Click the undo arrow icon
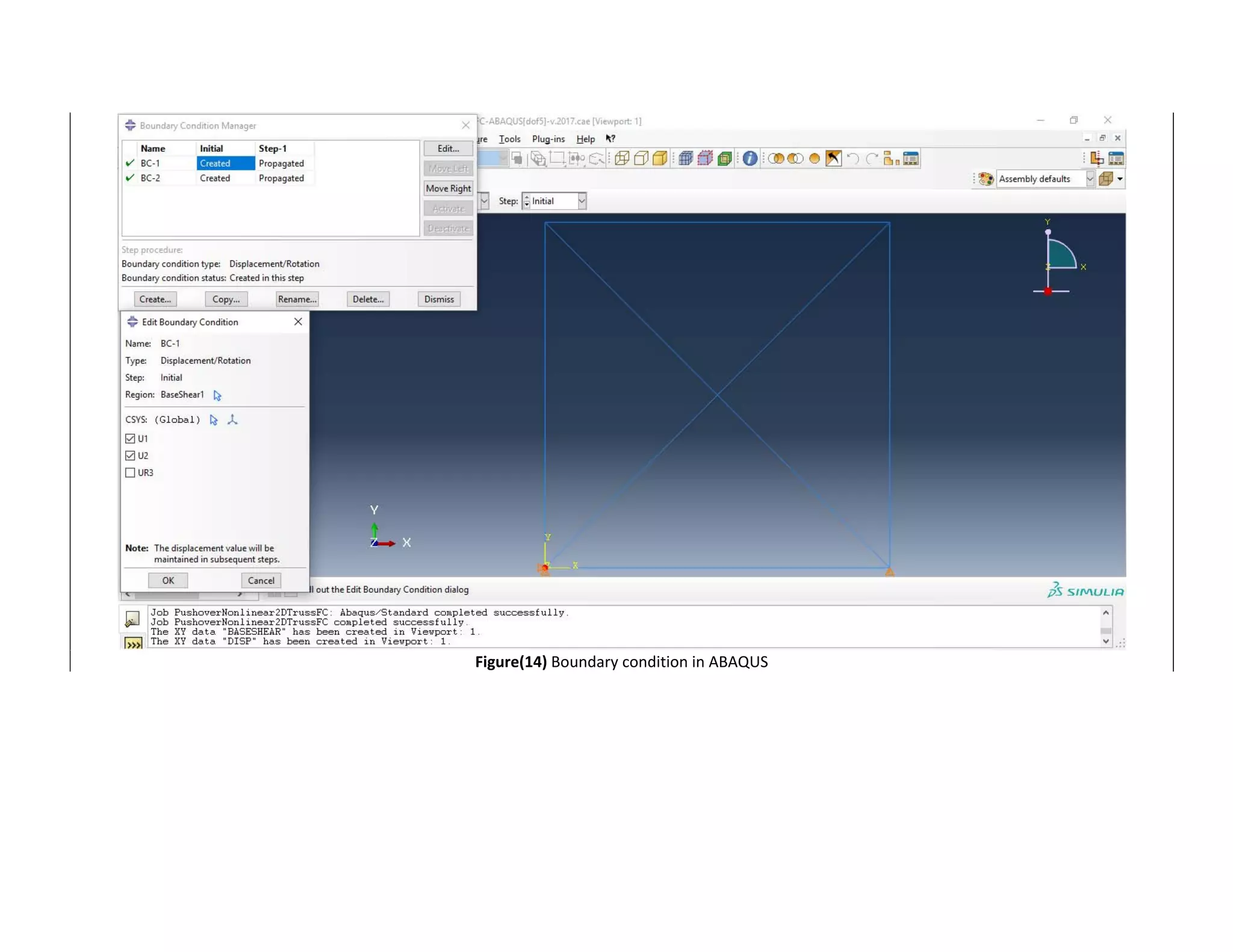The height and width of the screenshot is (952, 1233). pos(853,159)
